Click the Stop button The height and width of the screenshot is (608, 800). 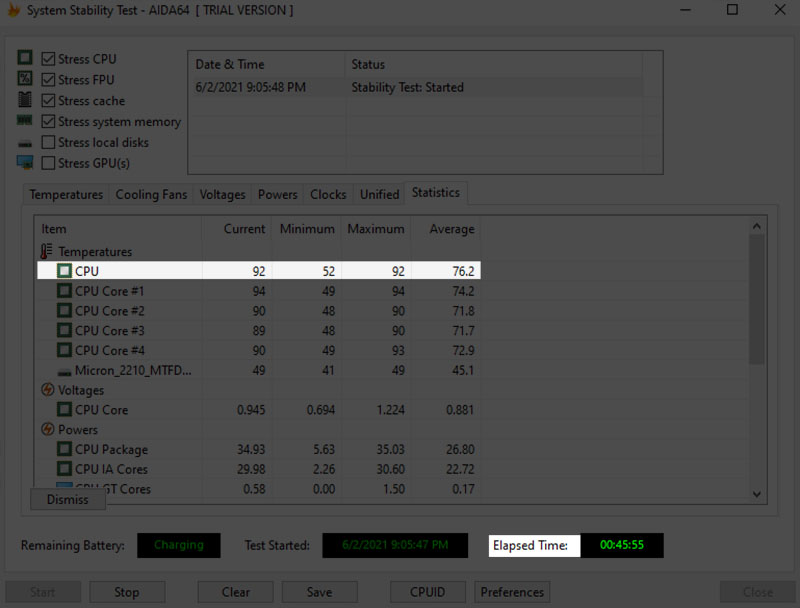pos(127,592)
